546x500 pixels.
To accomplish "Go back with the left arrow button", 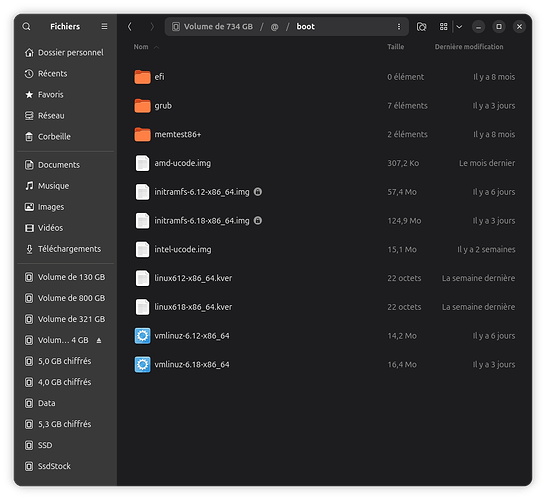I will coord(130,26).
